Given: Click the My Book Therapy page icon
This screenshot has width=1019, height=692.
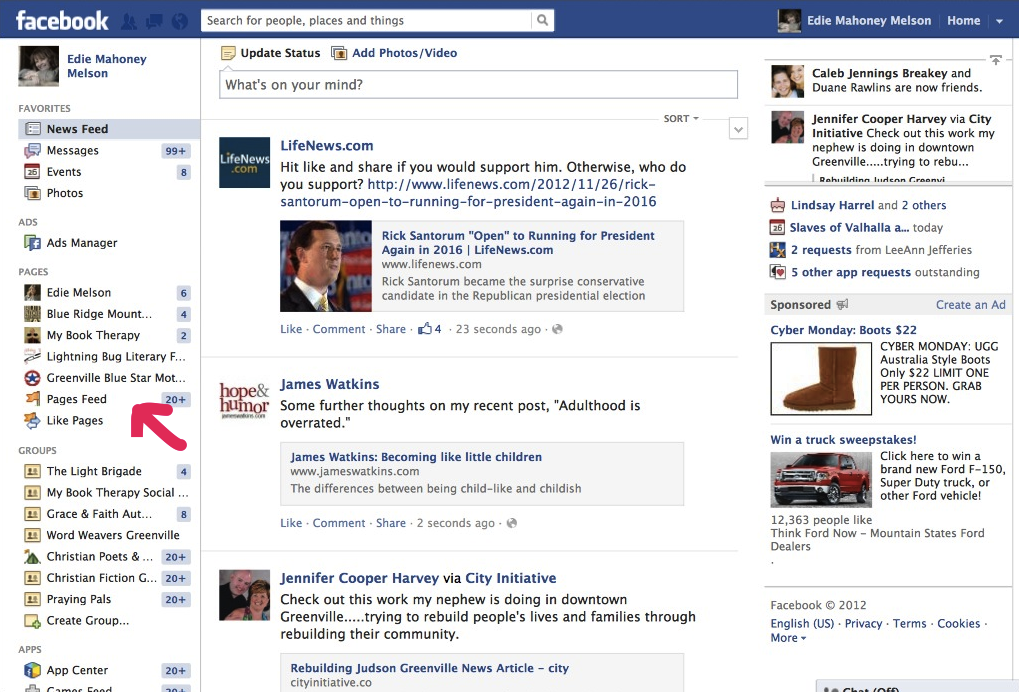Looking at the screenshot, I should [32, 335].
